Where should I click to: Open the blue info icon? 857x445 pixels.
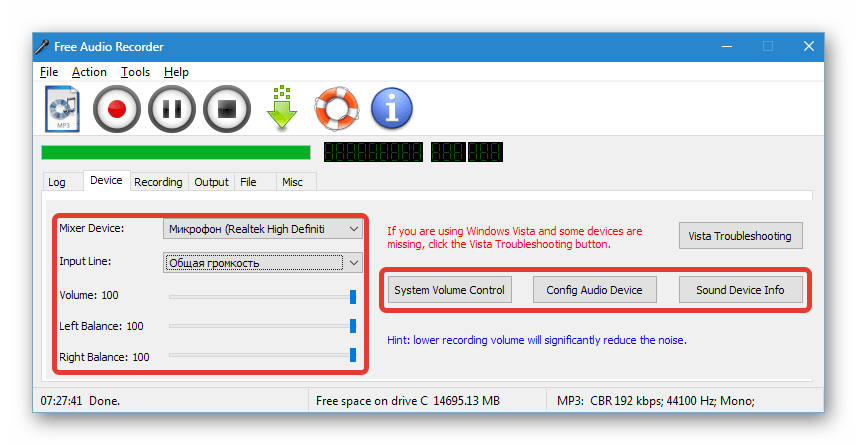click(x=391, y=108)
